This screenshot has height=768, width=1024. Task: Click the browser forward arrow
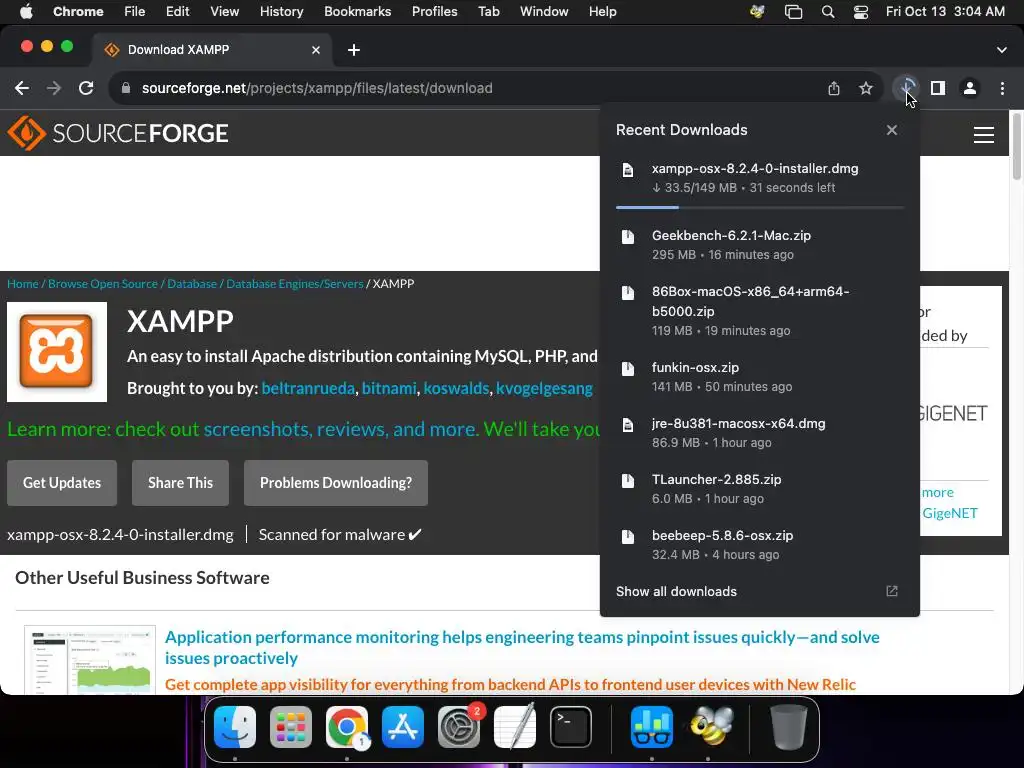click(x=54, y=88)
